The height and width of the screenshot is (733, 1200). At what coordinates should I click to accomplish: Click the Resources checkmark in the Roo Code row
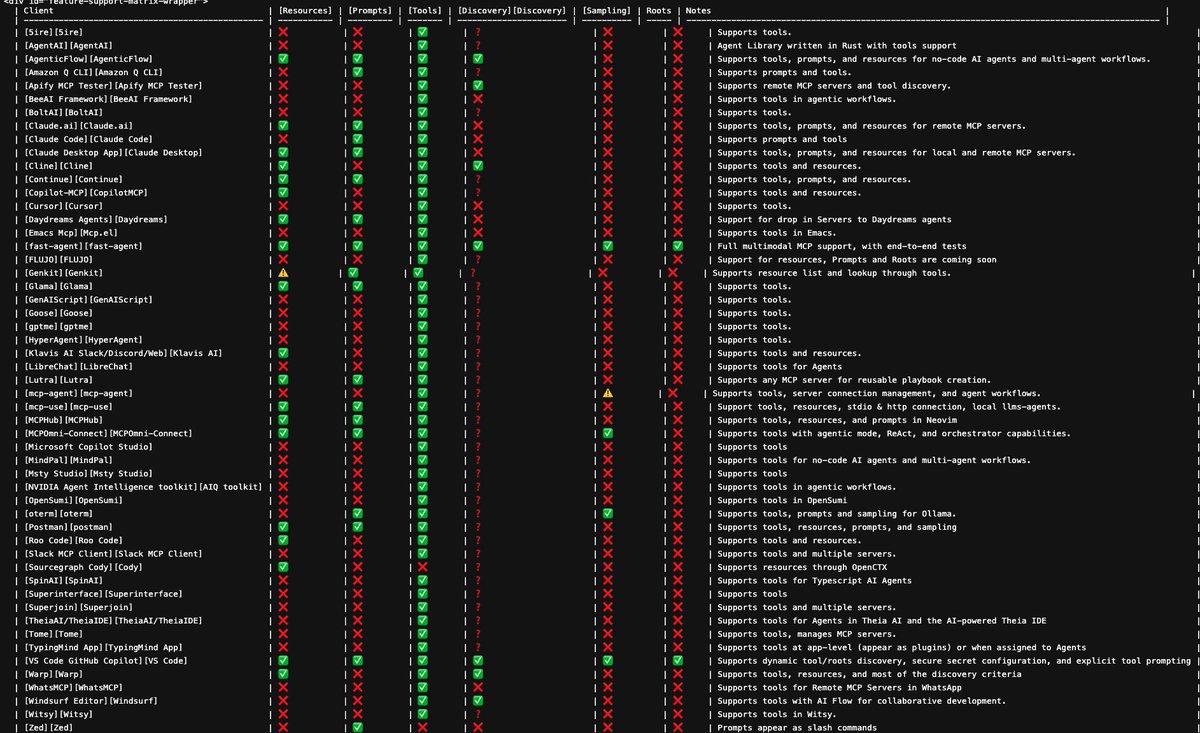click(283, 540)
